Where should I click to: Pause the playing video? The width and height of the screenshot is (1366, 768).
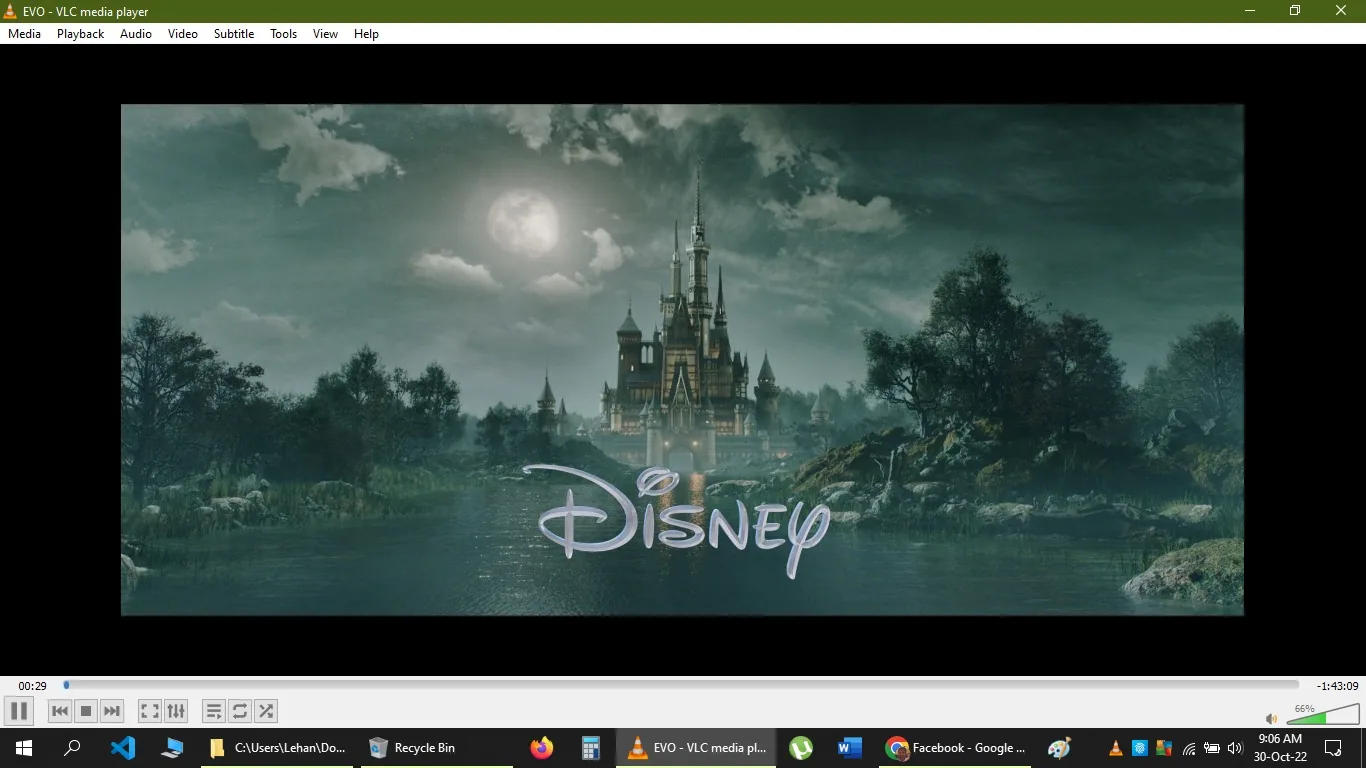18,711
